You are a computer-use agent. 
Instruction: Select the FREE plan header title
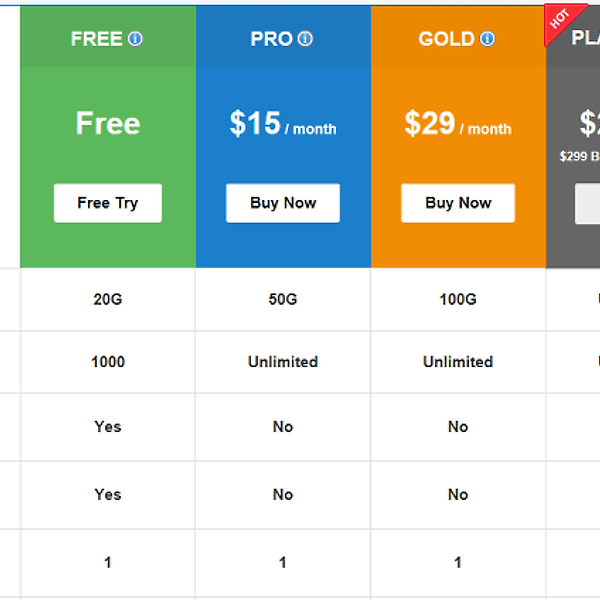(96, 39)
